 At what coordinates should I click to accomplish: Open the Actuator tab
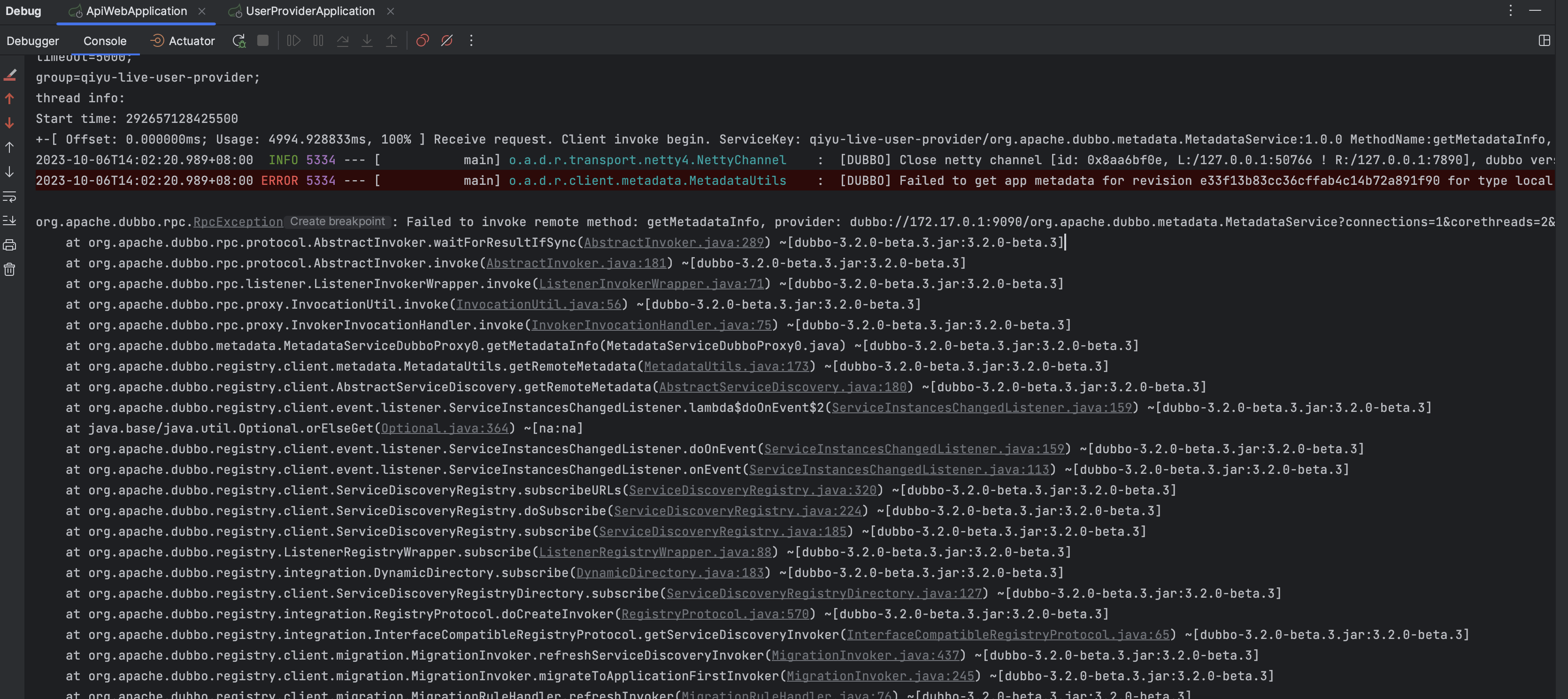point(183,41)
